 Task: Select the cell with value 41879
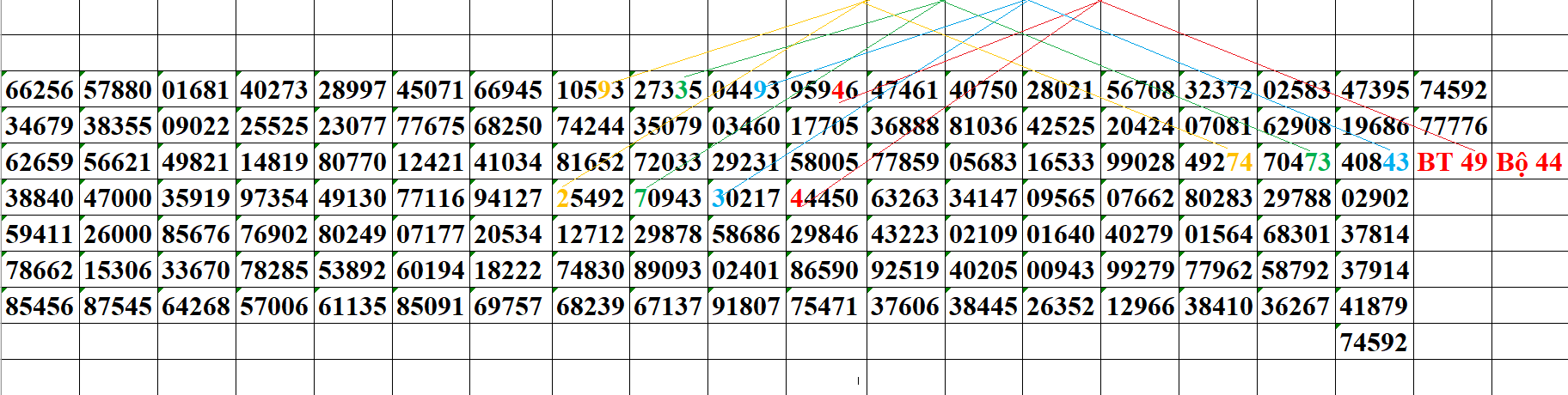point(1375,307)
